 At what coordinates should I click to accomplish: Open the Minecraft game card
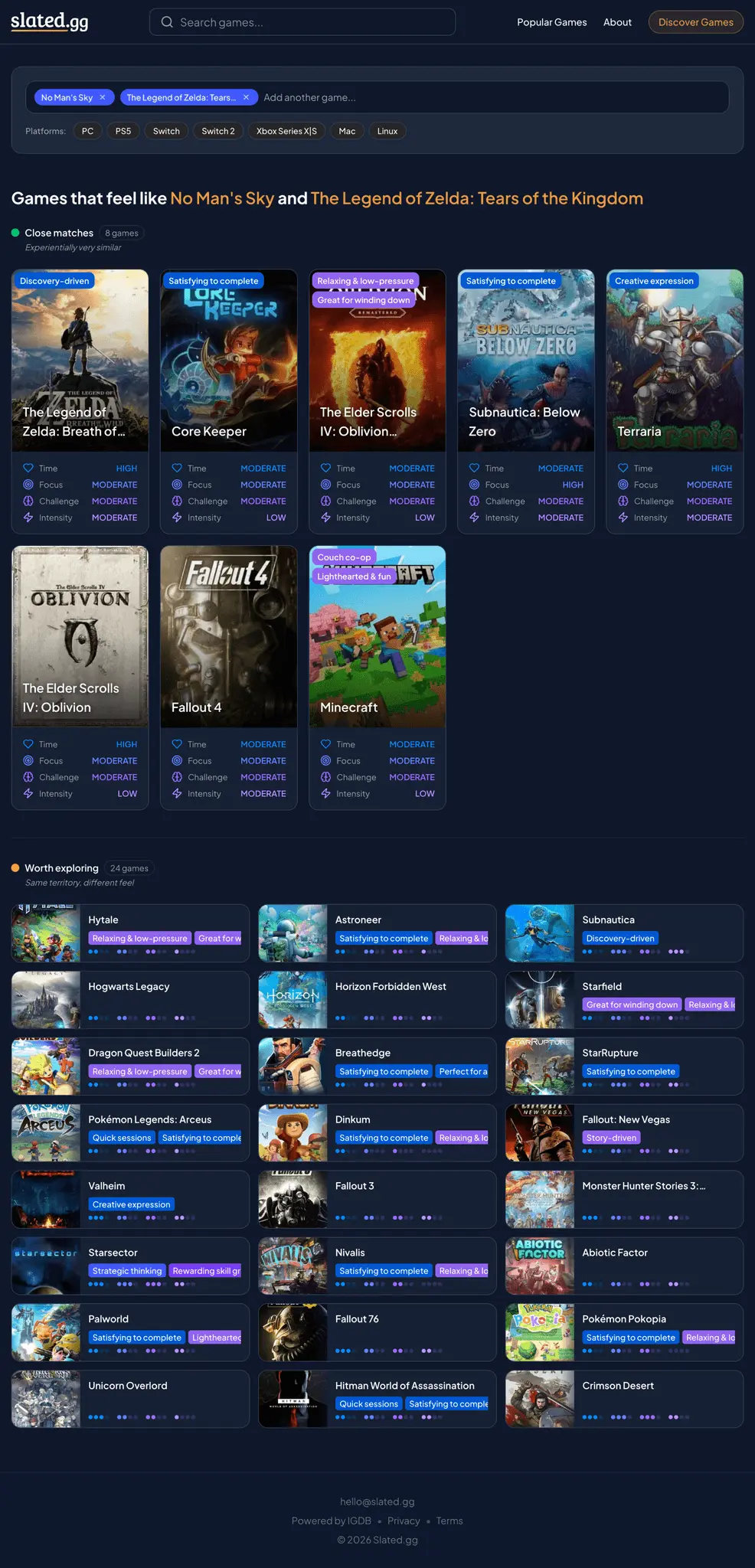coord(377,678)
